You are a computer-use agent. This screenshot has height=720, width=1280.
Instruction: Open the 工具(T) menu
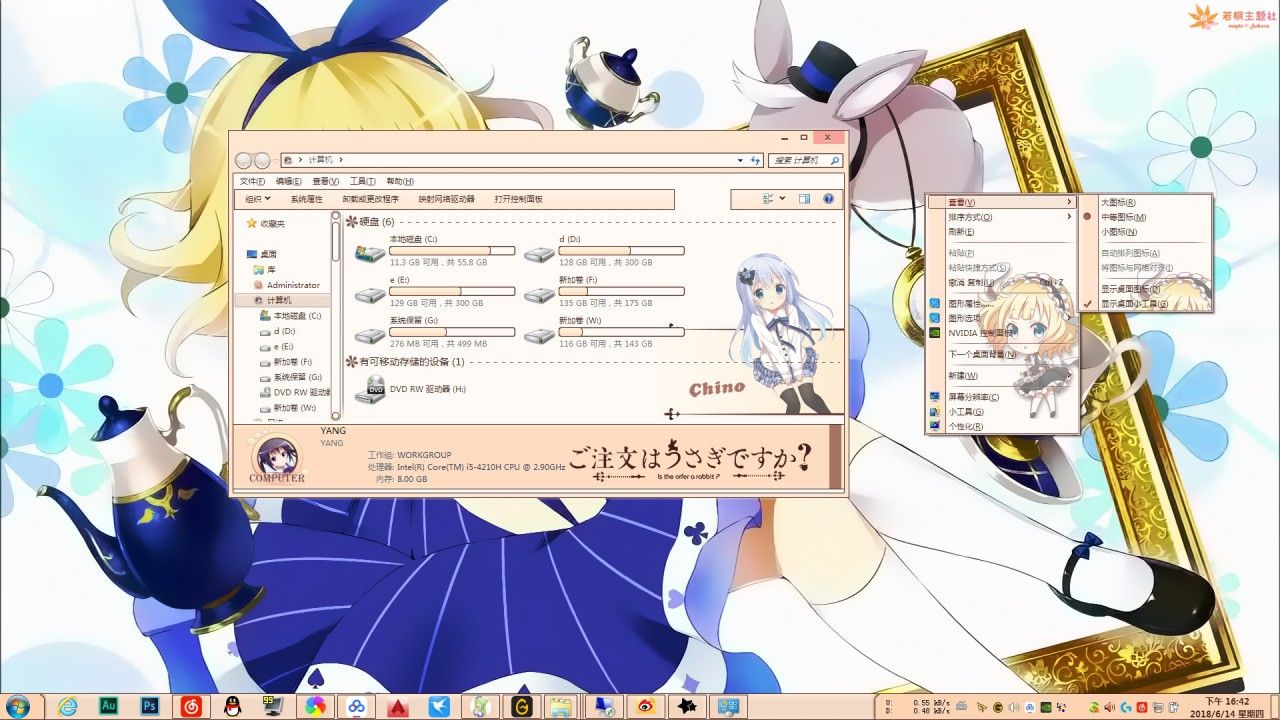coord(362,181)
